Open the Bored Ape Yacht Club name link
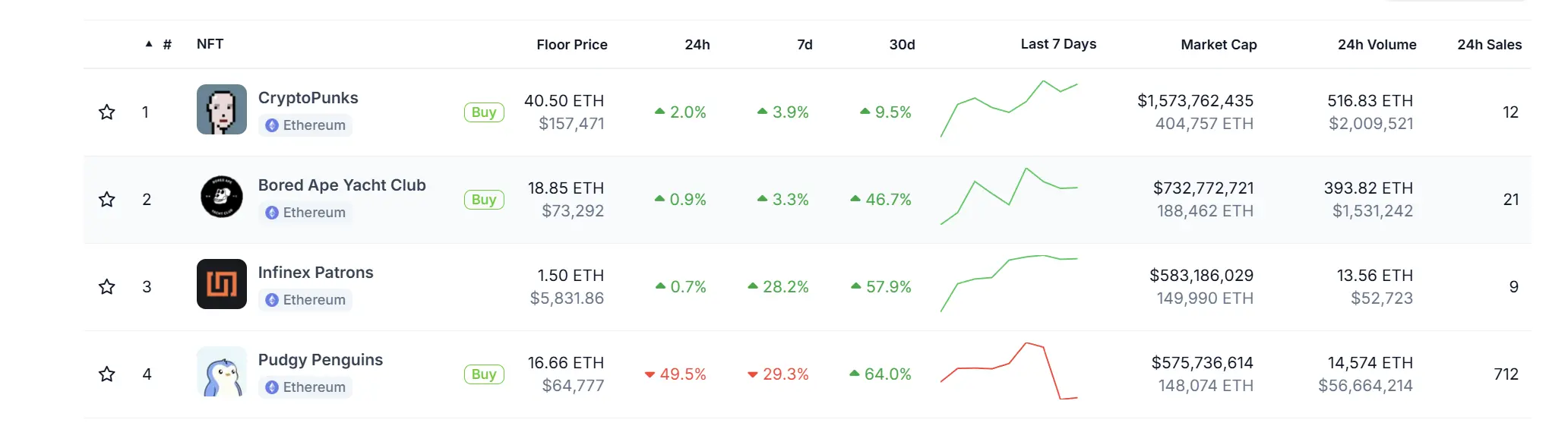The height and width of the screenshot is (423, 1568). click(x=342, y=185)
